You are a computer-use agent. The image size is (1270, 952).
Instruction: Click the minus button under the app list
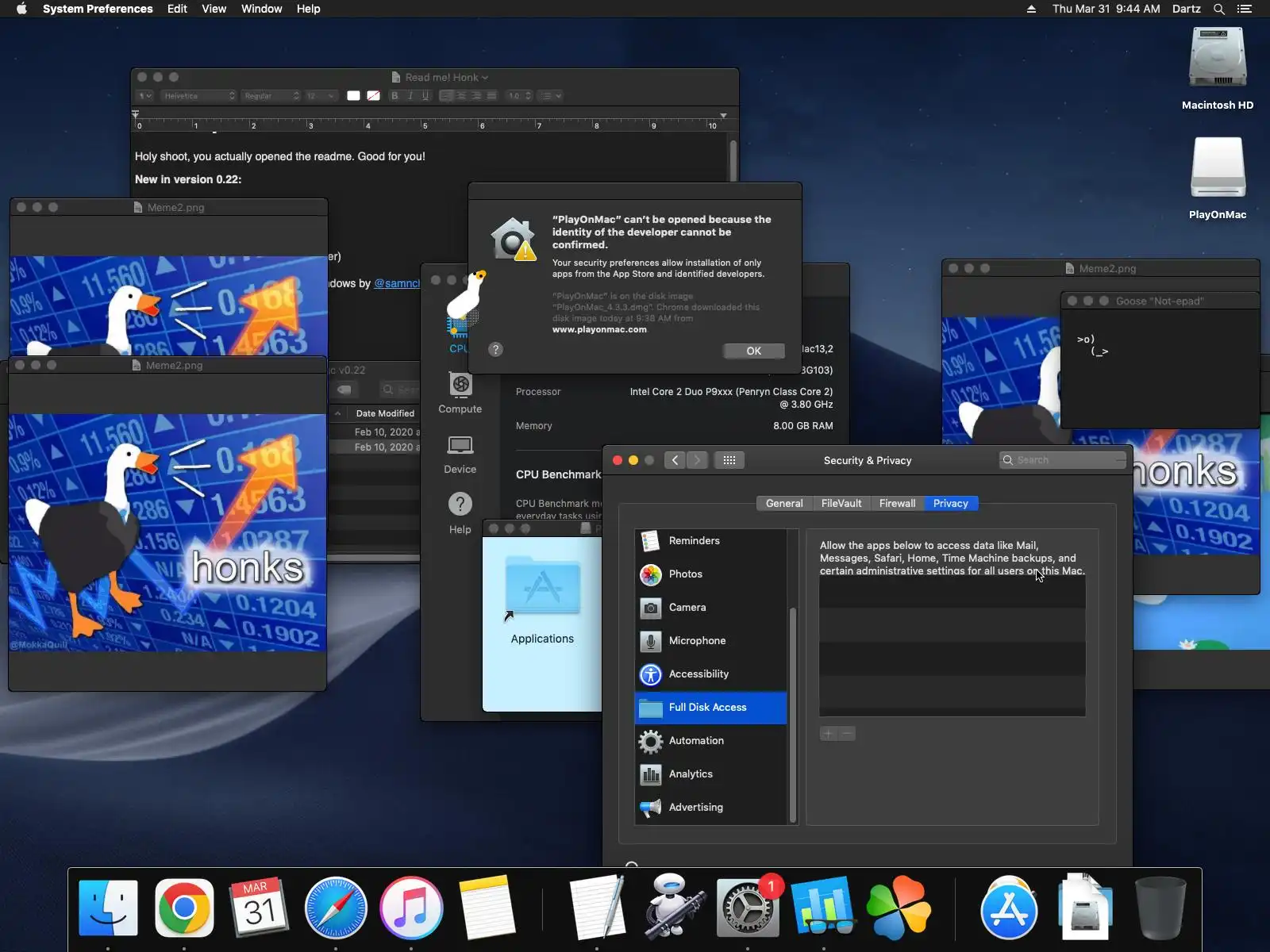click(847, 734)
